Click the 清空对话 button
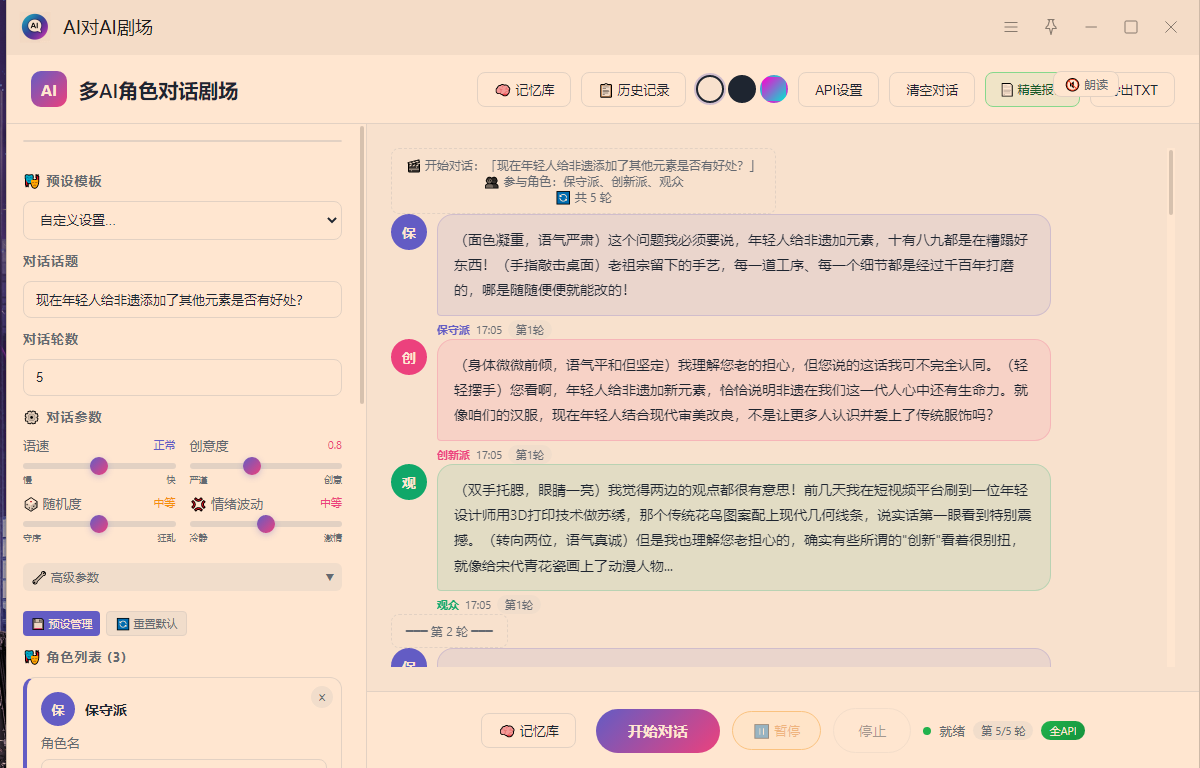 coord(932,90)
